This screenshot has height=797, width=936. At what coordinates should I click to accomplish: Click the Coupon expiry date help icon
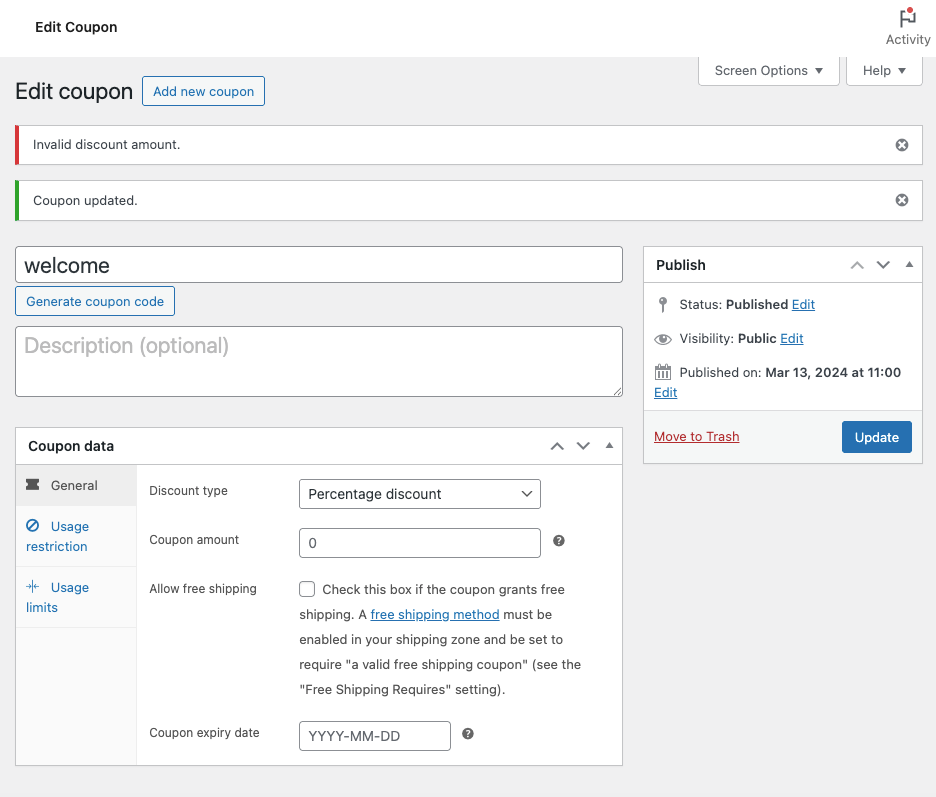point(468,734)
